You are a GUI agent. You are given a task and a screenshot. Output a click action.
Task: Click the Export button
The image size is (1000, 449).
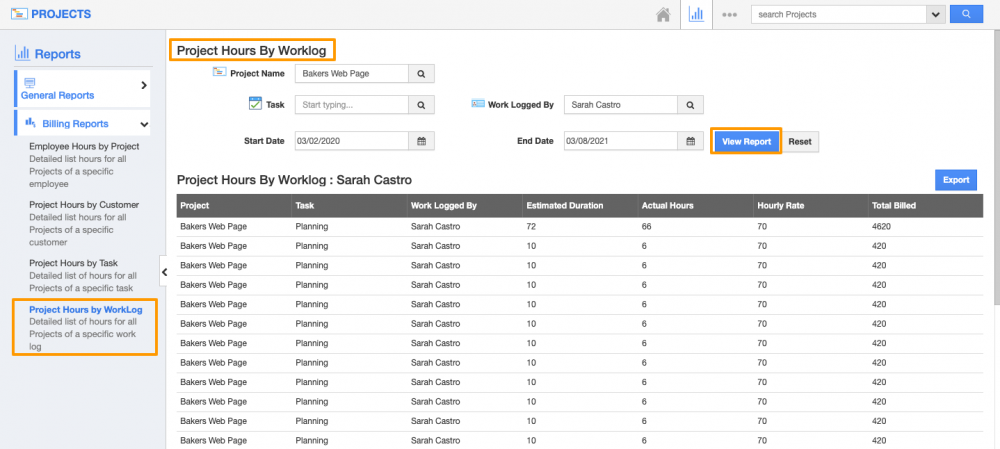click(956, 180)
